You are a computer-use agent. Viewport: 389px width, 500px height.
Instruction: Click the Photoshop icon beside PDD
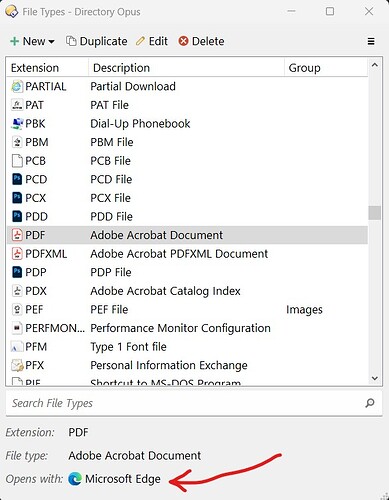click(x=17, y=217)
